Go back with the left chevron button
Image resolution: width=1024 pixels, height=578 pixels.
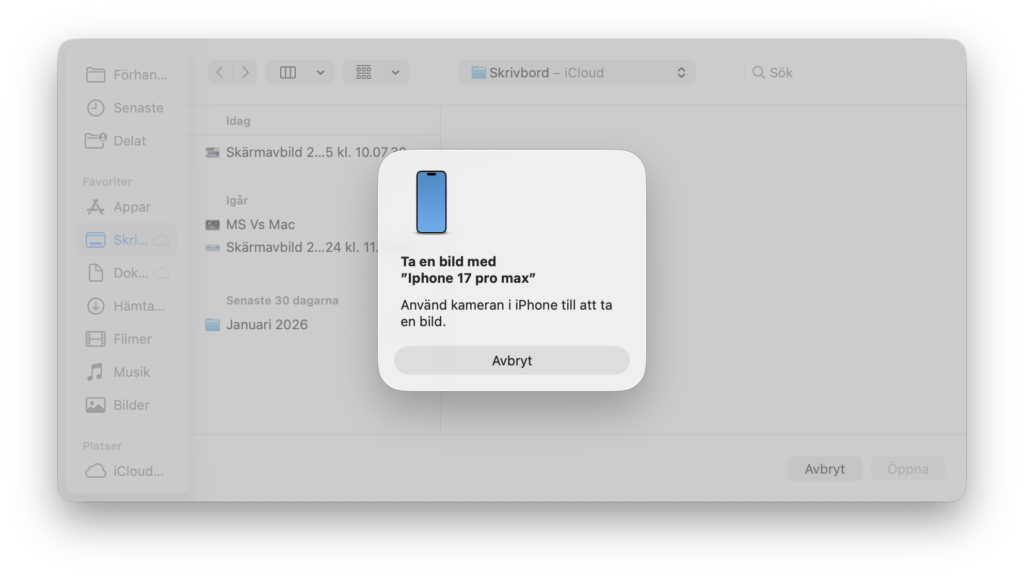(x=220, y=72)
